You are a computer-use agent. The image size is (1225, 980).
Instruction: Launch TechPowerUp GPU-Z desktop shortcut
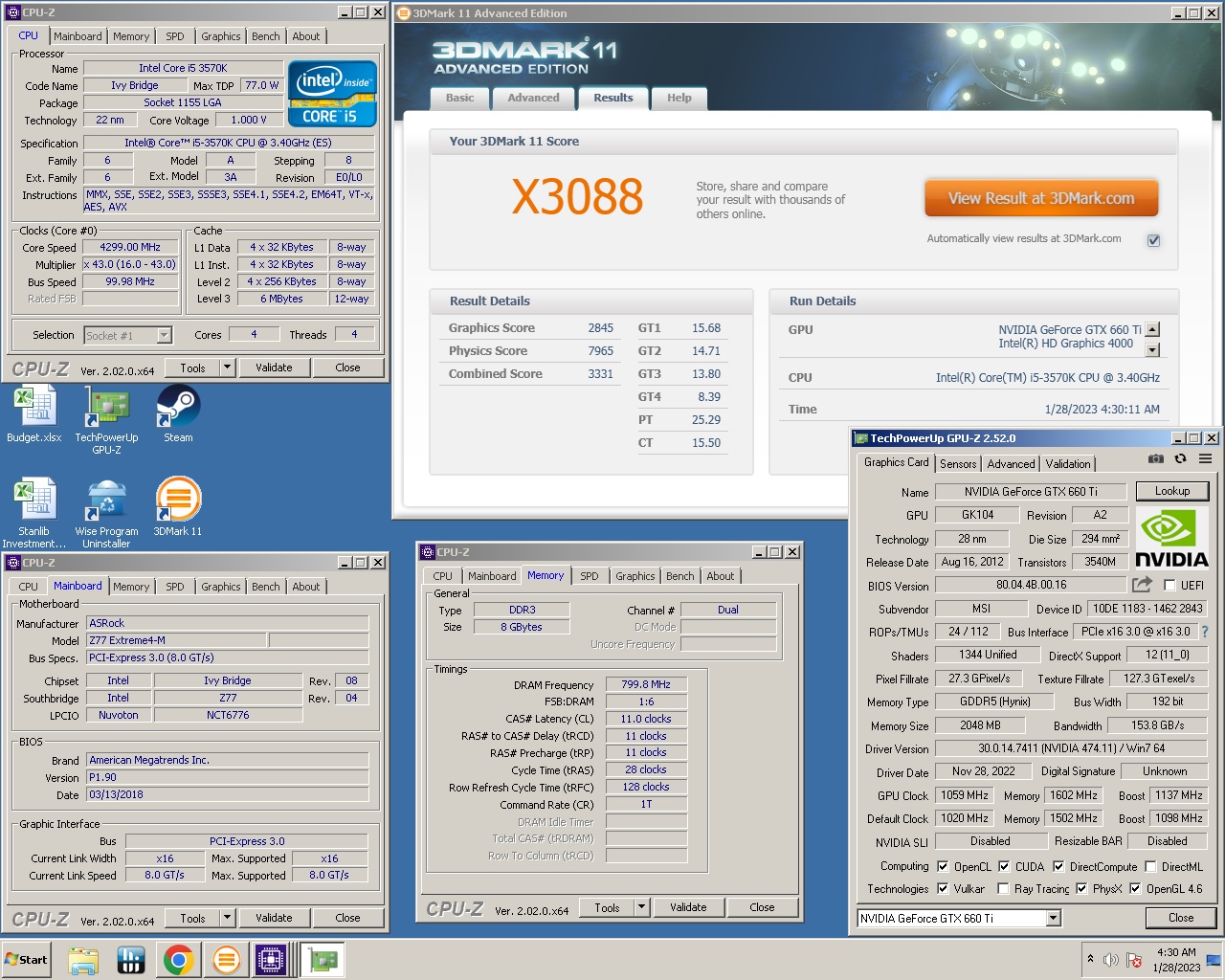(x=106, y=419)
